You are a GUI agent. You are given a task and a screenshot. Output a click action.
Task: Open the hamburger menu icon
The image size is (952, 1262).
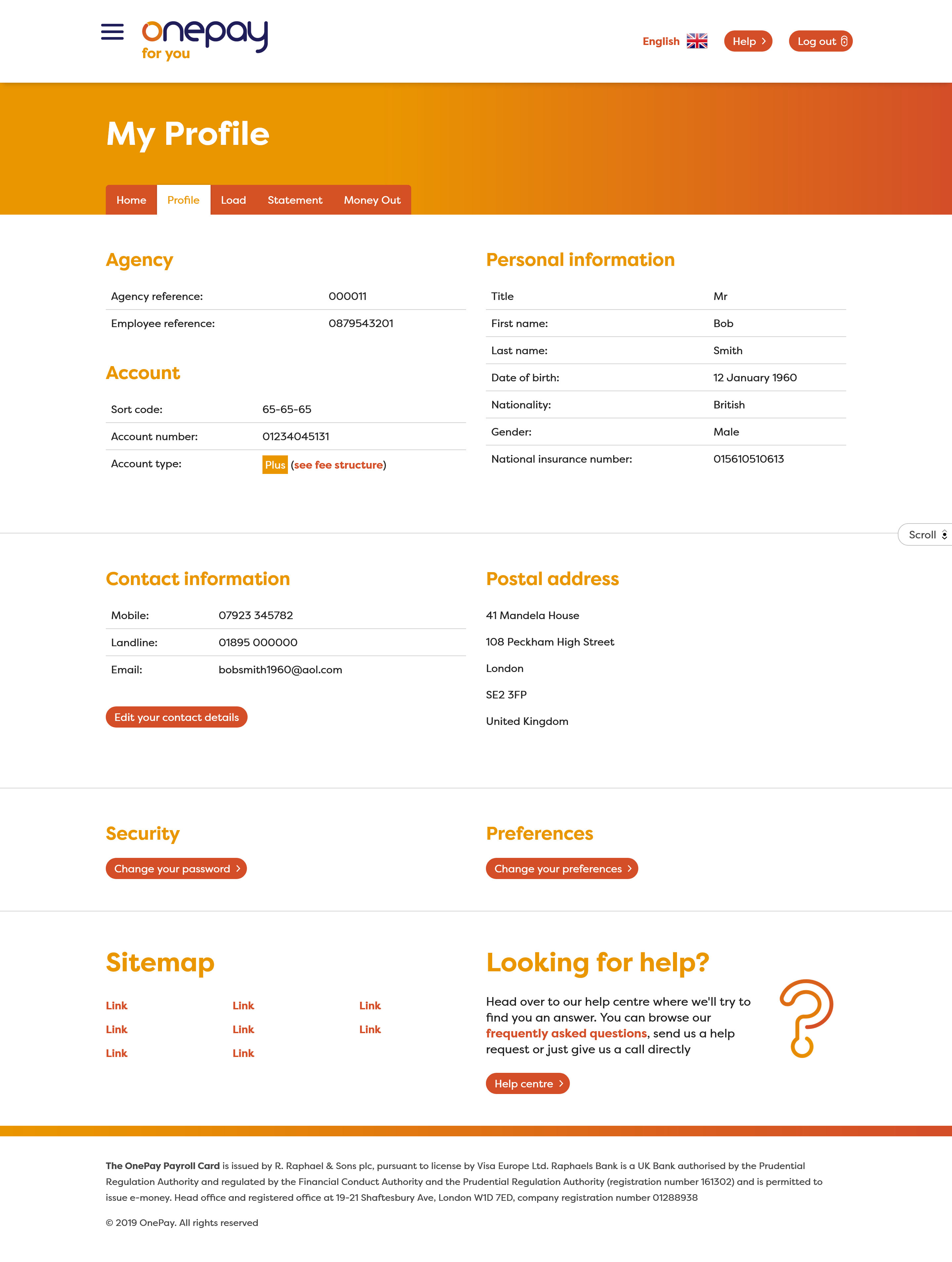[x=112, y=32]
